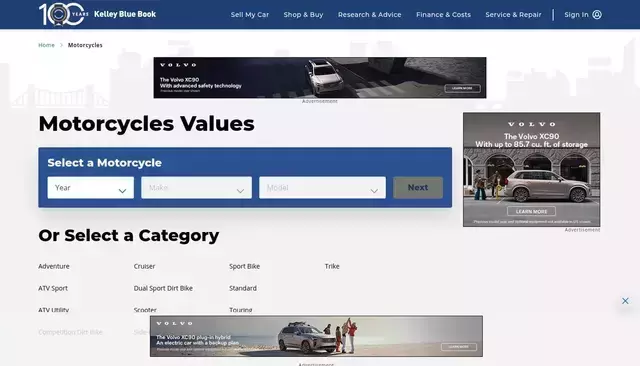
Task: Open the top Volvo XC90 safety banner image
Action: (x=320, y=78)
